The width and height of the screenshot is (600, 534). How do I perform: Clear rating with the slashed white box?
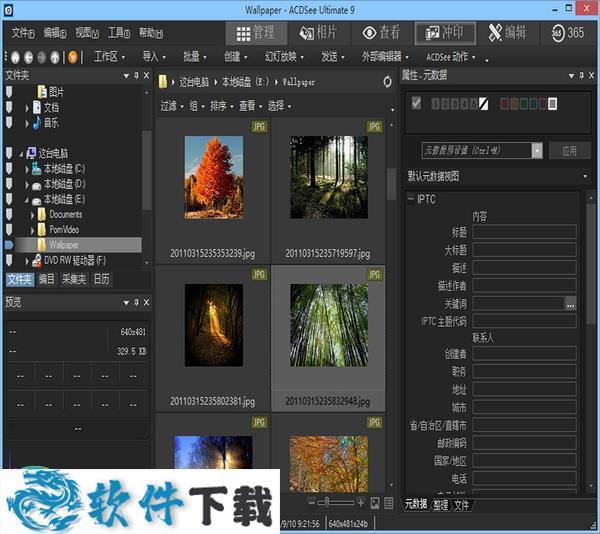click(x=484, y=104)
